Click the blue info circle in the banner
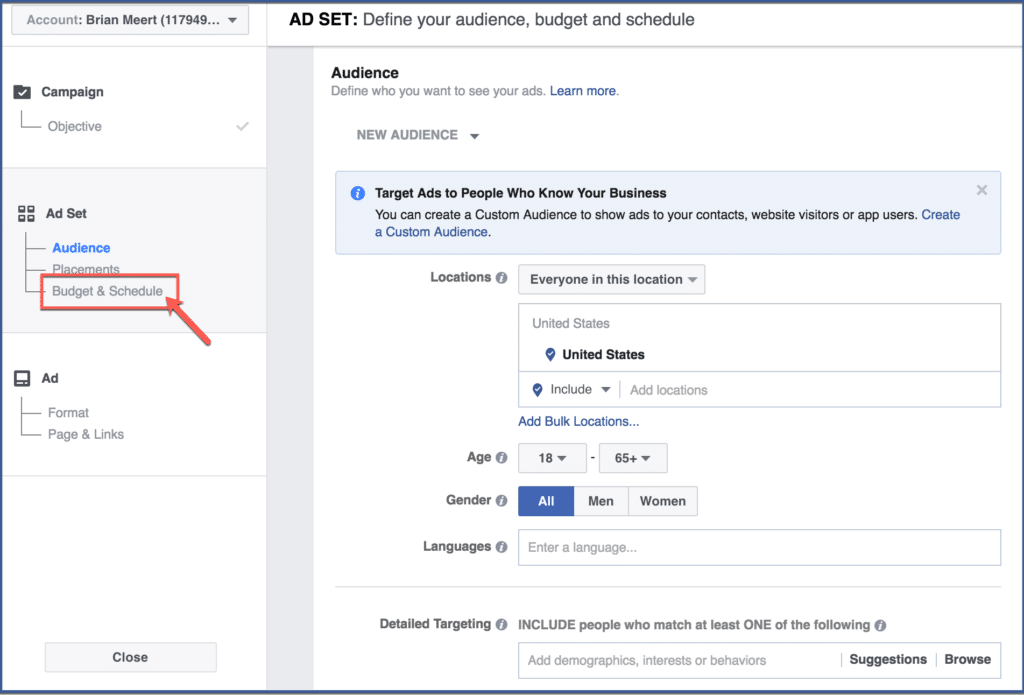This screenshot has height=695, width=1024. tap(355, 193)
